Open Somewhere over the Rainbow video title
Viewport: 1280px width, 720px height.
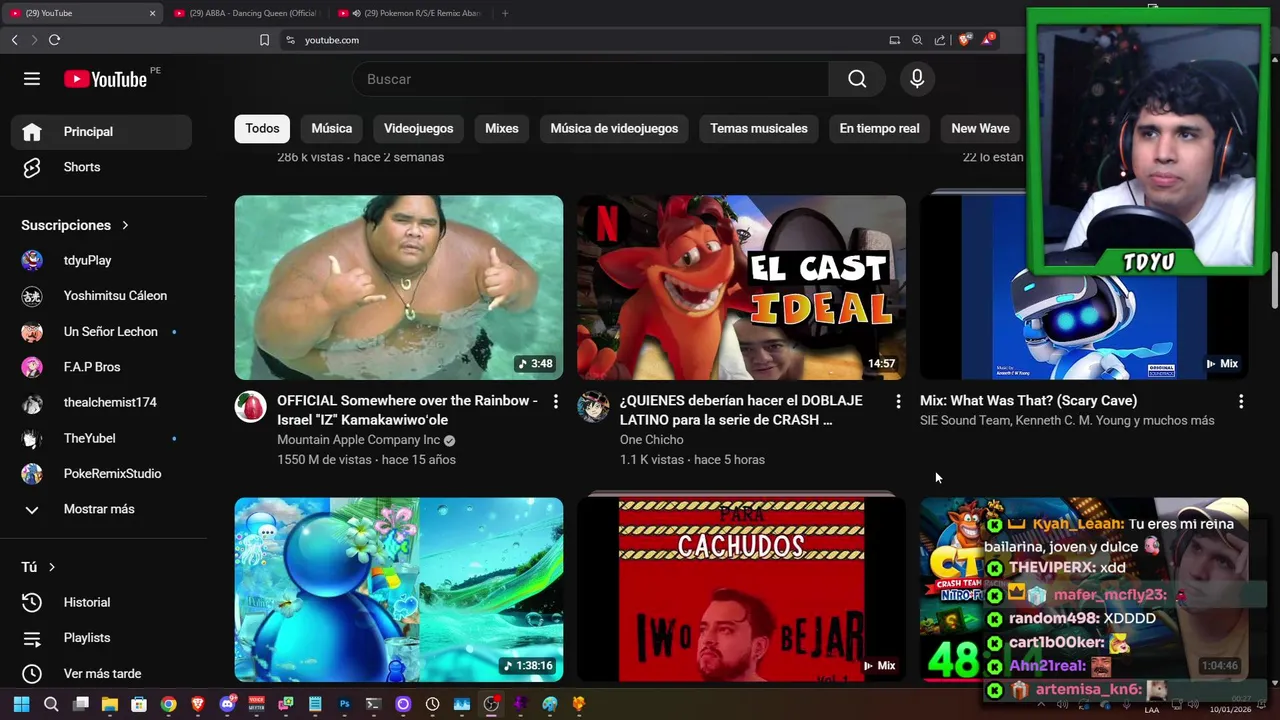coord(407,410)
